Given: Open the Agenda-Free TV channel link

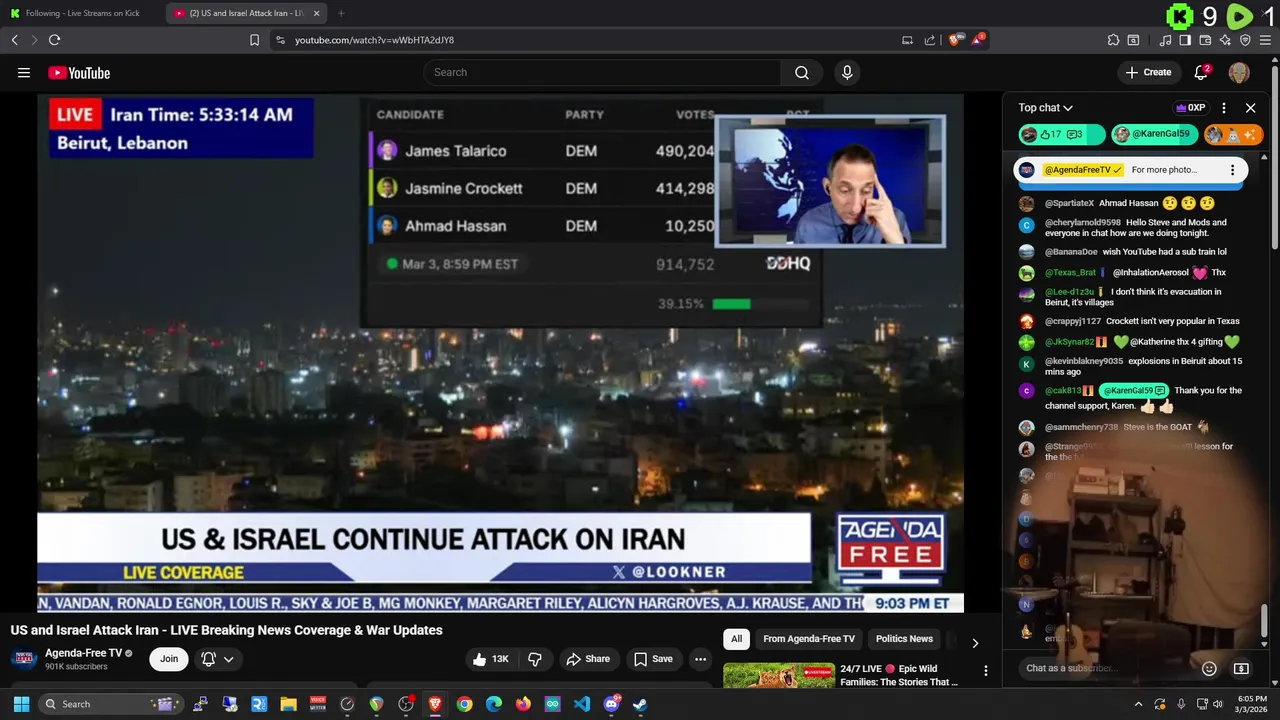Looking at the screenshot, I should [83, 653].
